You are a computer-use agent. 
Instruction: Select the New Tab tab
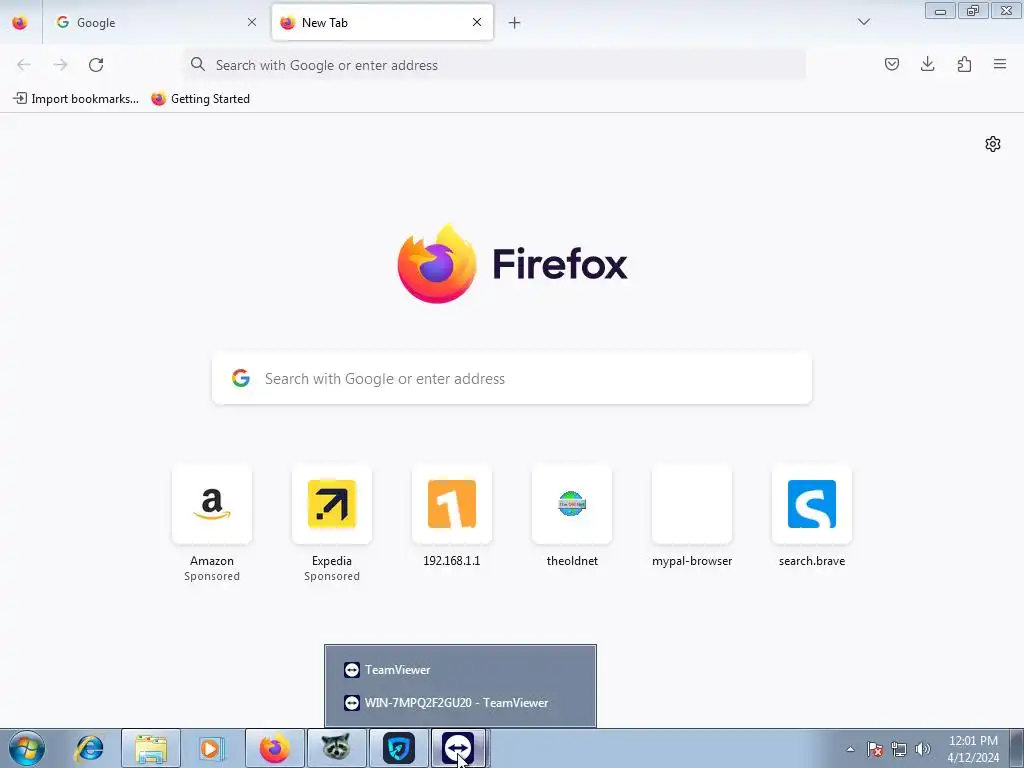(x=382, y=22)
